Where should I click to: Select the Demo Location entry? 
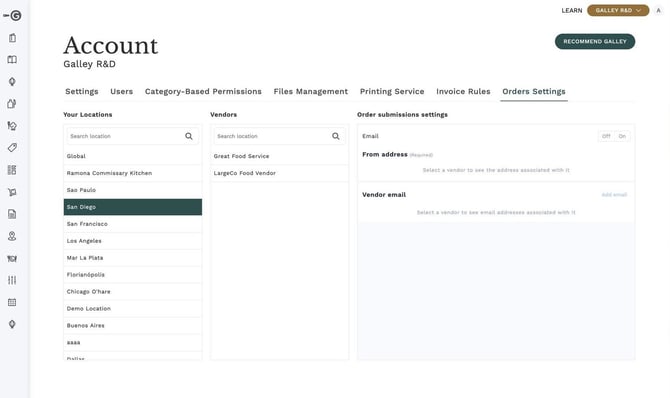[133, 309]
